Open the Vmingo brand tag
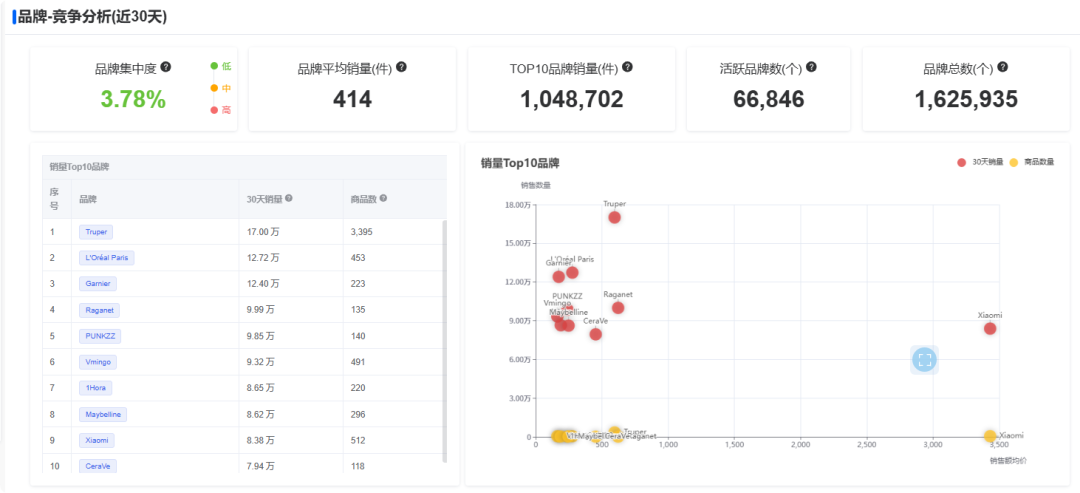The height and width of the screenshot is (493, 1080). tap(98, 363)
